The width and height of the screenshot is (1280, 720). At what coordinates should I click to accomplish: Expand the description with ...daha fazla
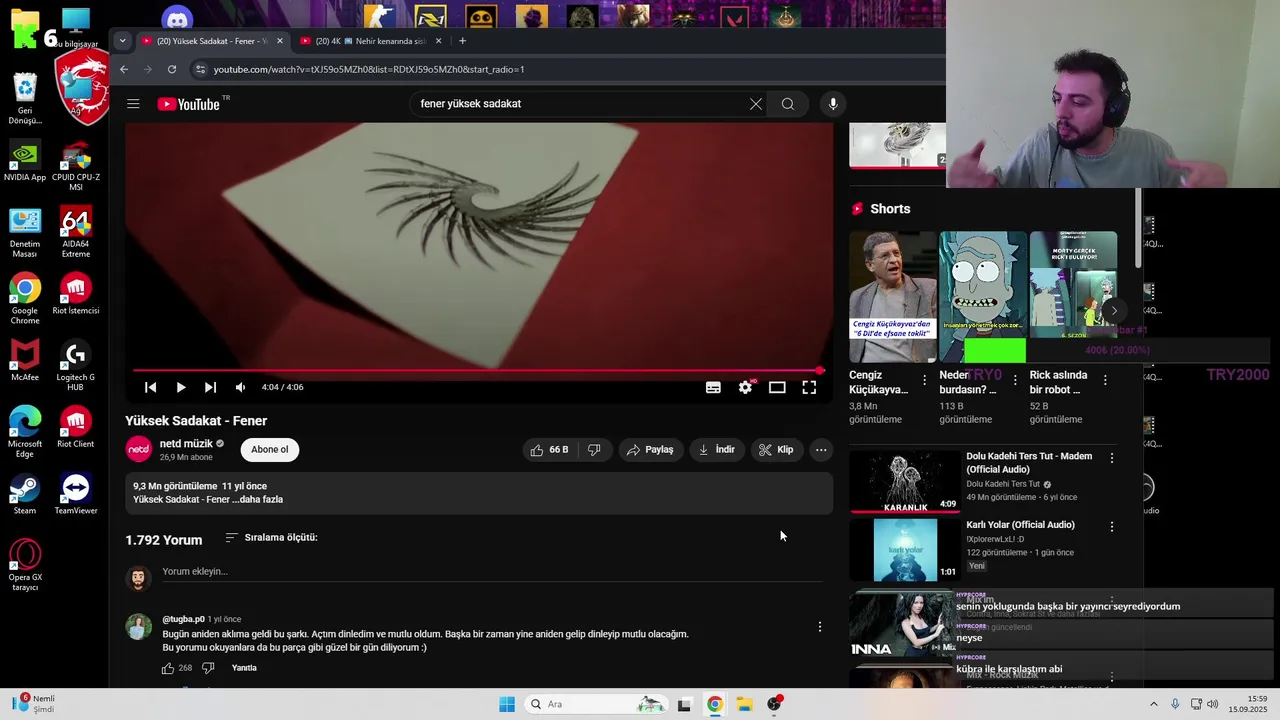click(x=259, y=499)
